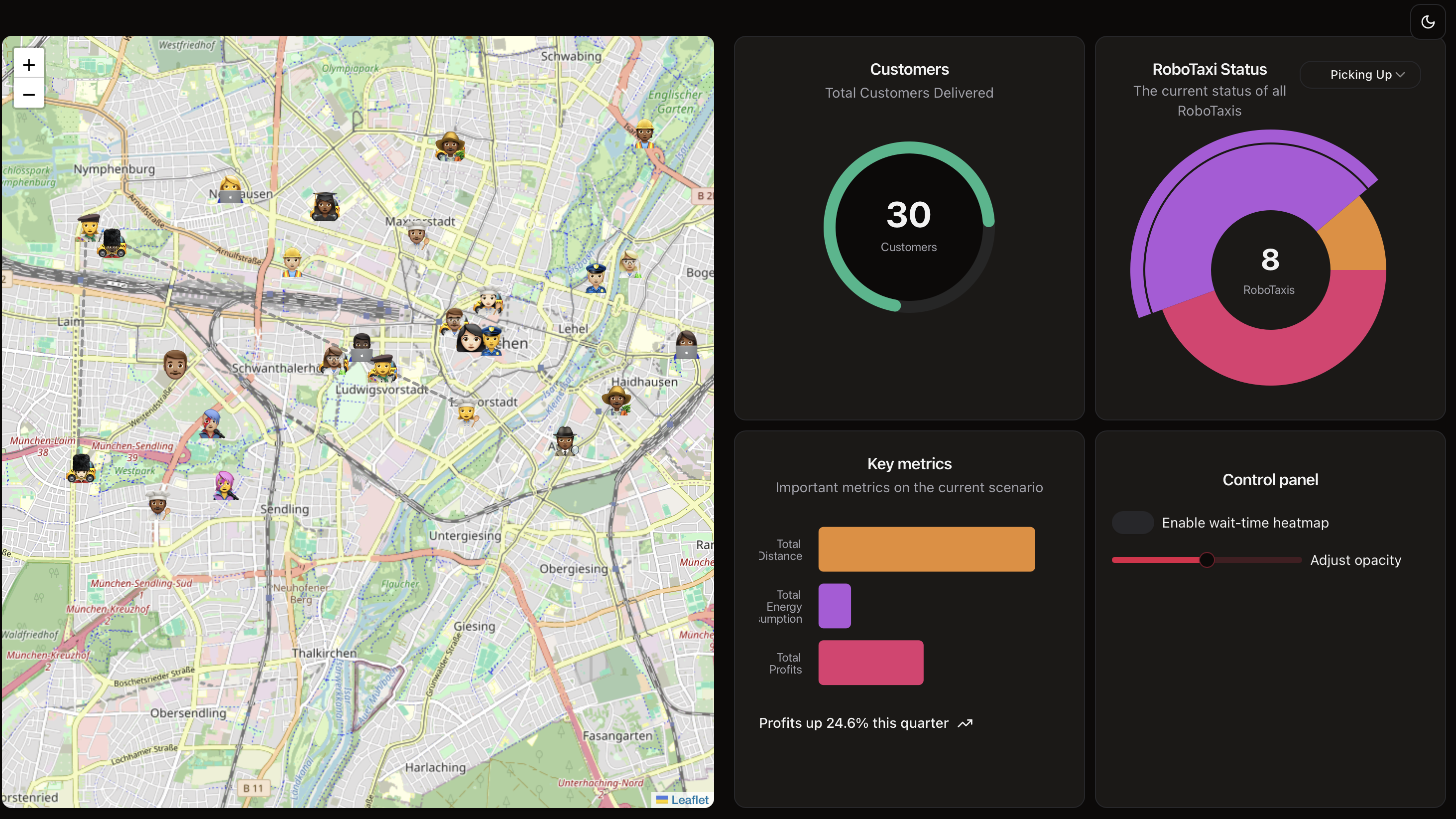Screen dimensions: 1456x819
Task: Select the detective emoji marker on map
Action: (565, 440)
